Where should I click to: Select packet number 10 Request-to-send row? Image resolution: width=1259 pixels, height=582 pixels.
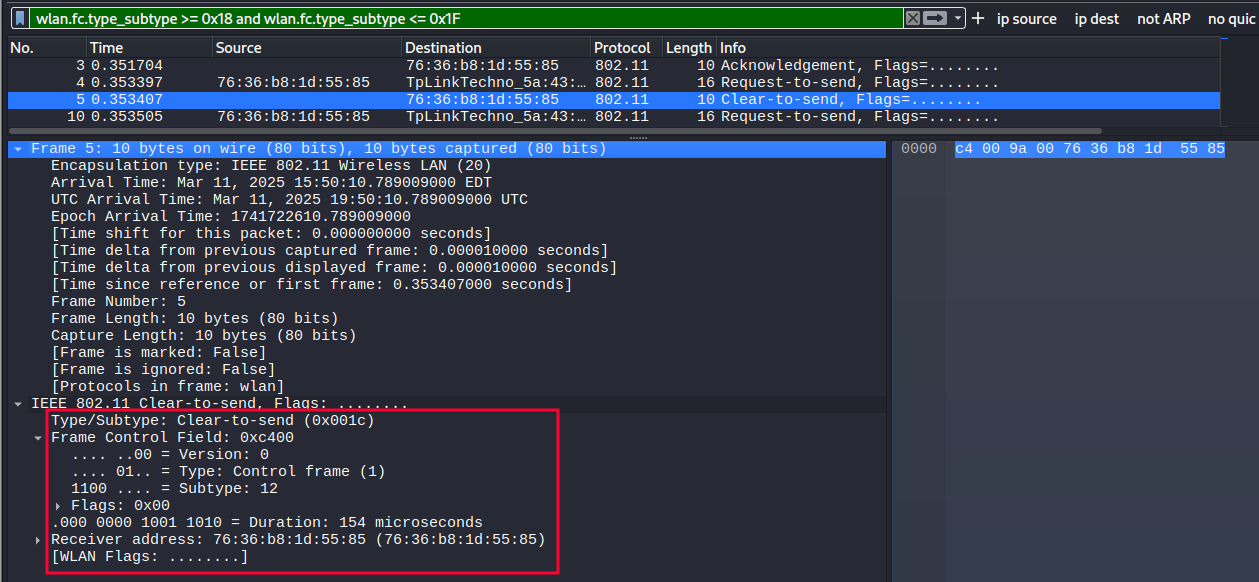point(500,117)
